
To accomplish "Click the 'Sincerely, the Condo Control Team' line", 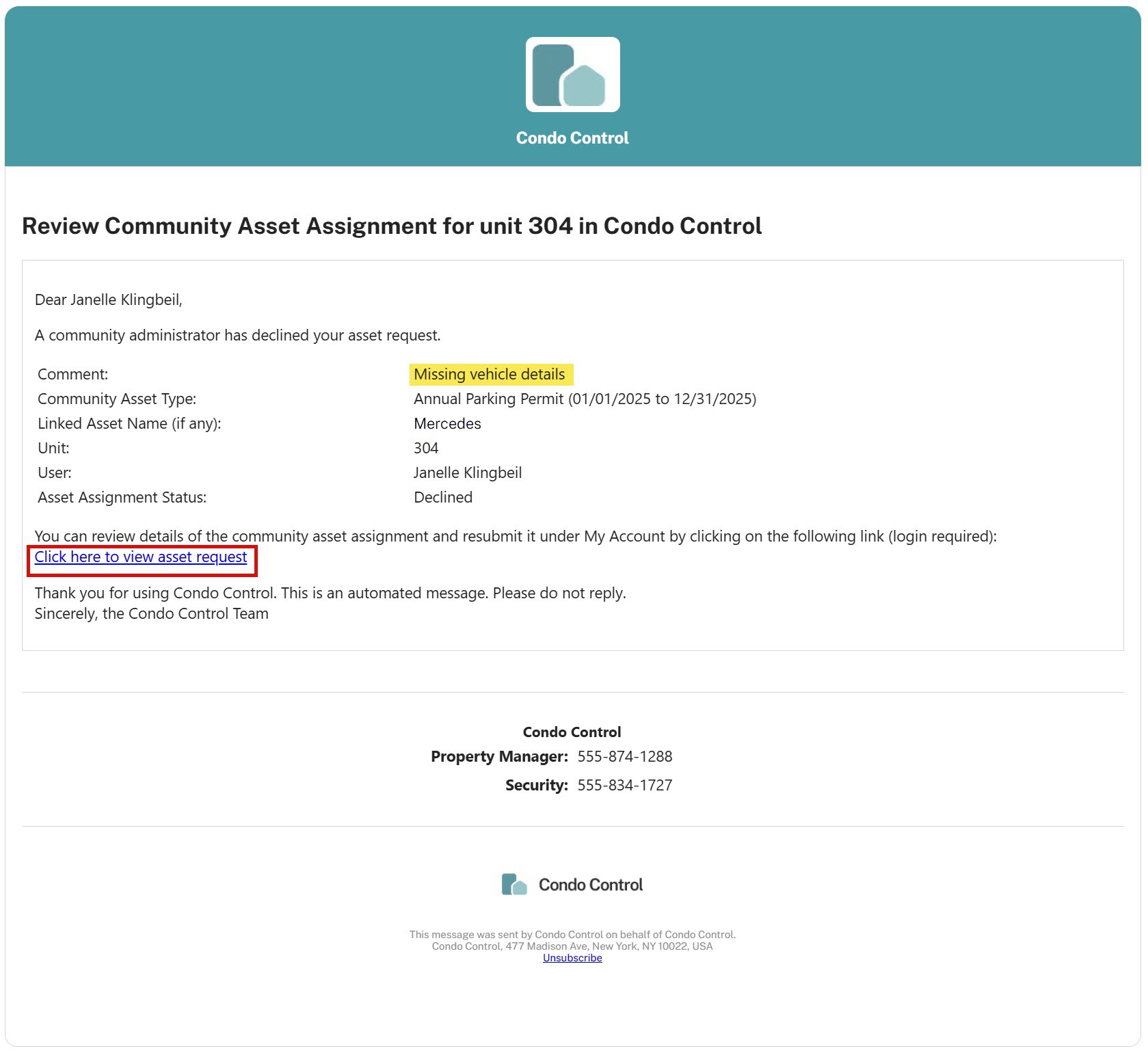I will coord(152,614).
